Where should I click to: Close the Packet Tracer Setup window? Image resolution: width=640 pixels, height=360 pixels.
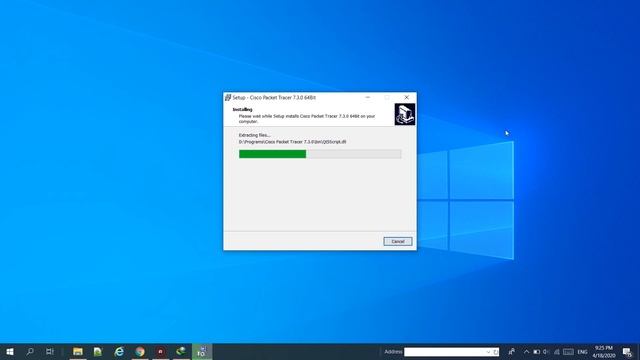point(407,98)
